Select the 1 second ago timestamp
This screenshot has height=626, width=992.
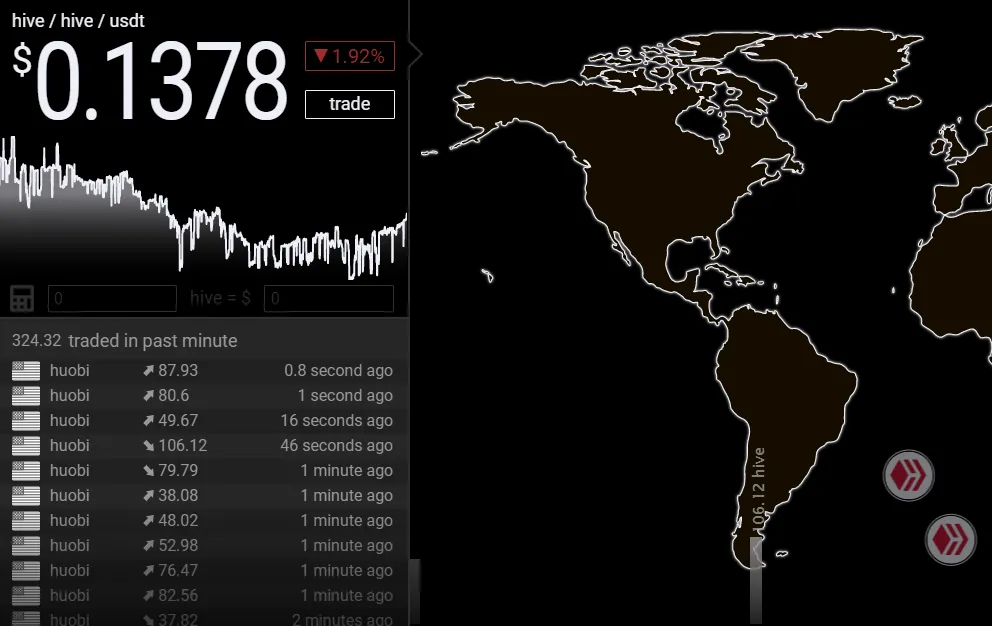click(x=345, y=396)
